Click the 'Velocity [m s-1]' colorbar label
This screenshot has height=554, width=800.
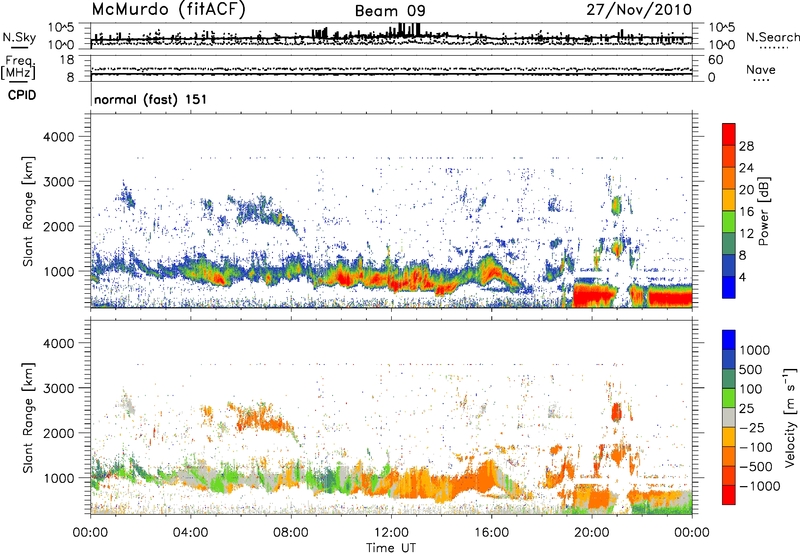790,417
